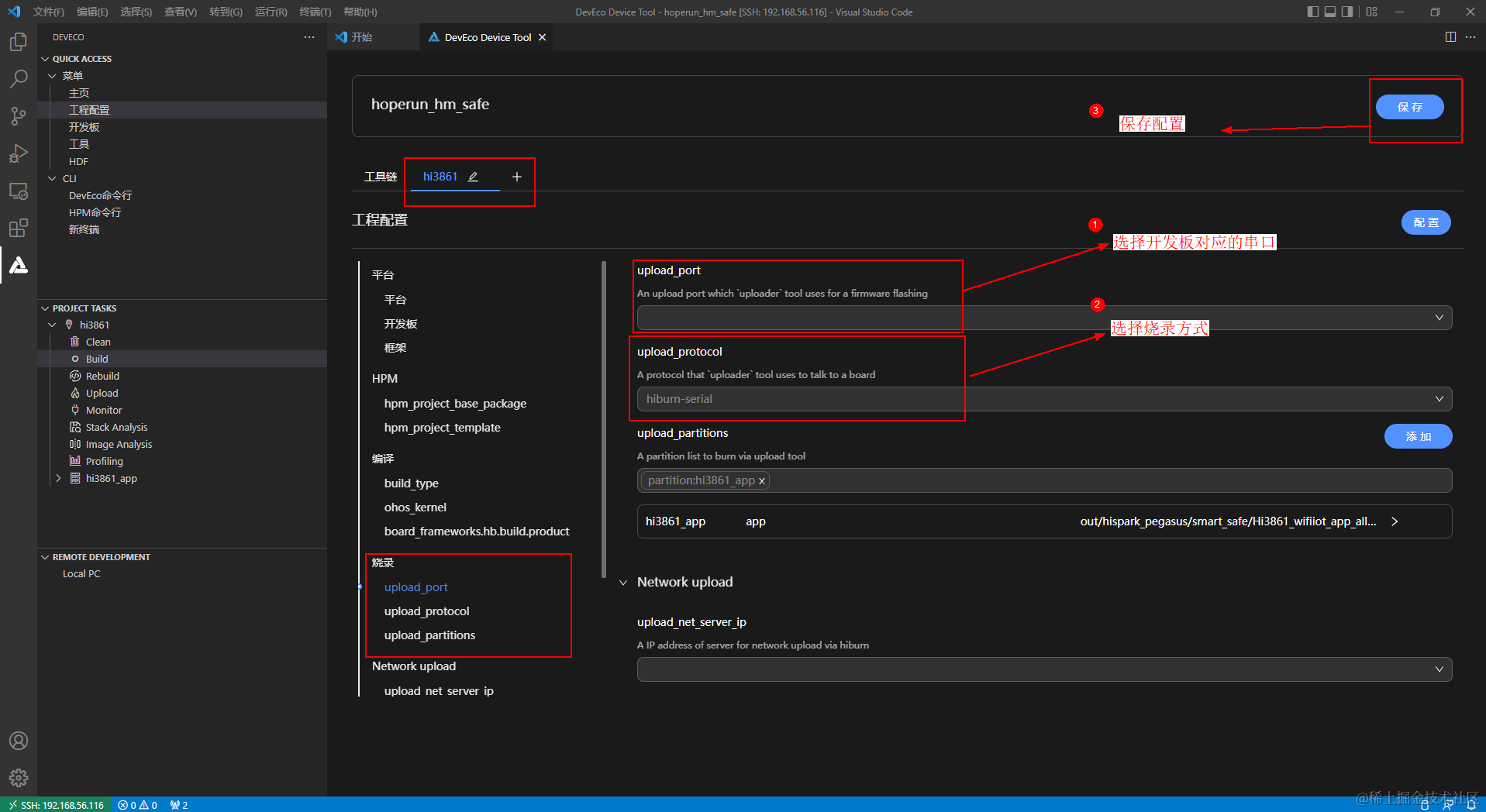Open DEVECO panel more actions ellipsis

click(x=309, y=37)
